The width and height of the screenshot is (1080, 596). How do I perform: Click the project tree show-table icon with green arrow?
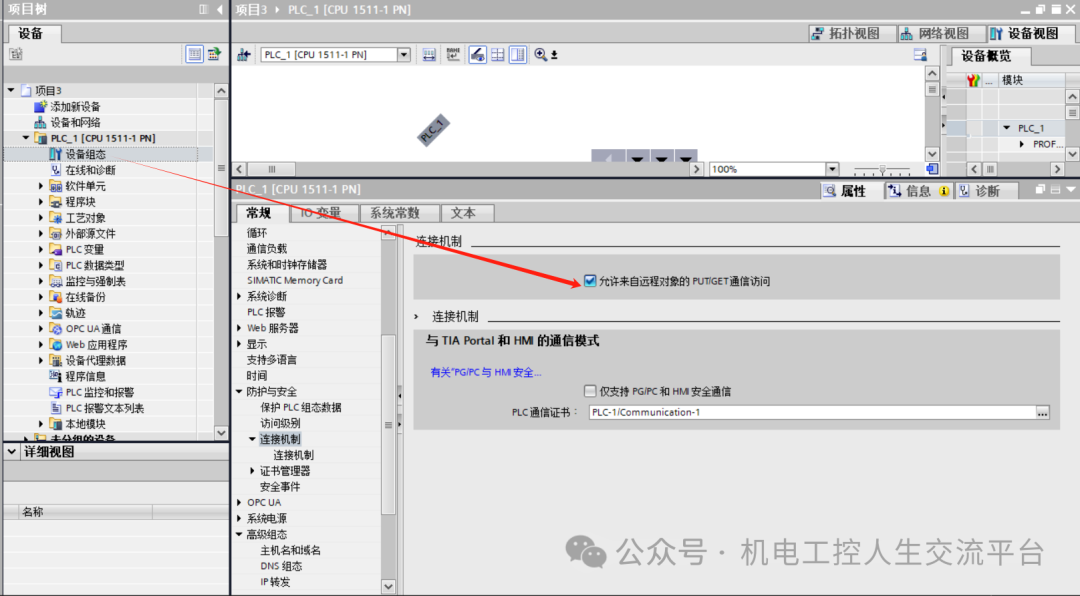214,54
